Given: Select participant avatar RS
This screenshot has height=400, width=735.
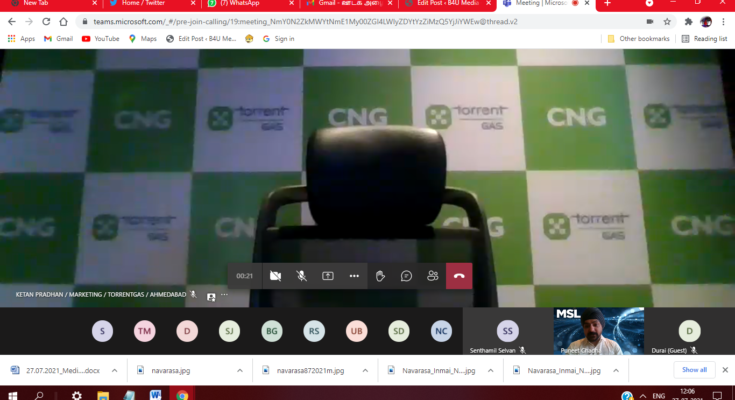Looking at the screenshot, I should pos(314,331).
